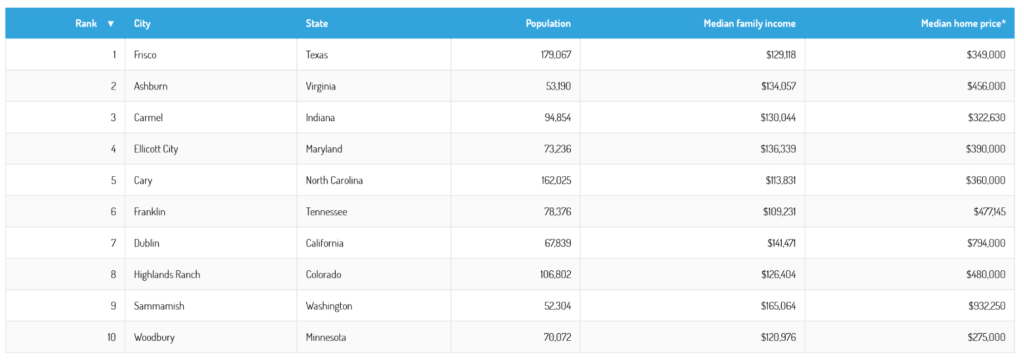Sort by Median family income header
This screenshot has width=1024, height=362.
[x=749, y=24]
